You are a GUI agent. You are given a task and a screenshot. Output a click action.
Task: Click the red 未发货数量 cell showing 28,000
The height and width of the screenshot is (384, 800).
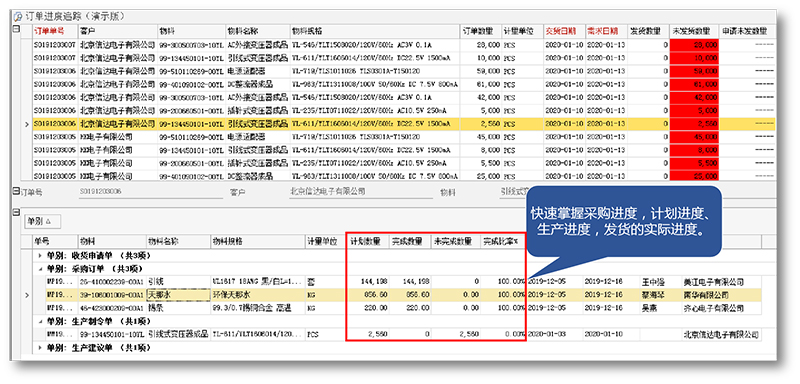pyautogui.click(x=694, y=45)
